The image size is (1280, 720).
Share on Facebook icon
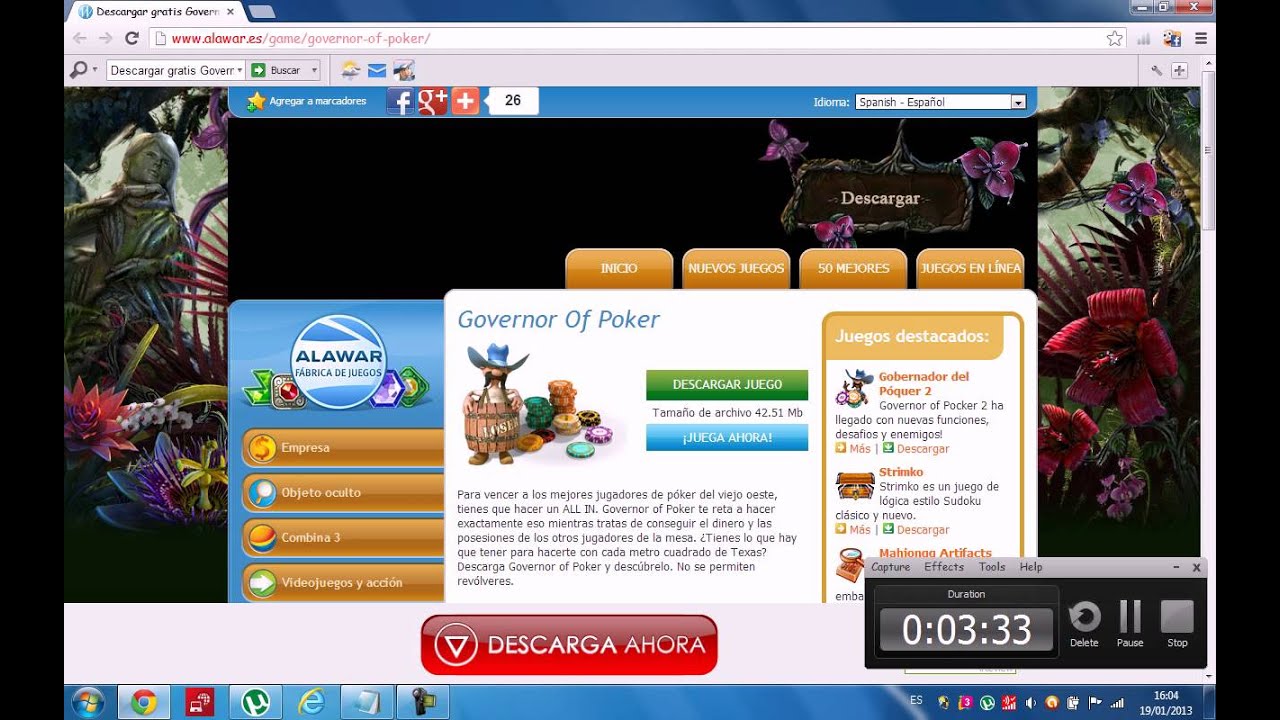point(400,101)
